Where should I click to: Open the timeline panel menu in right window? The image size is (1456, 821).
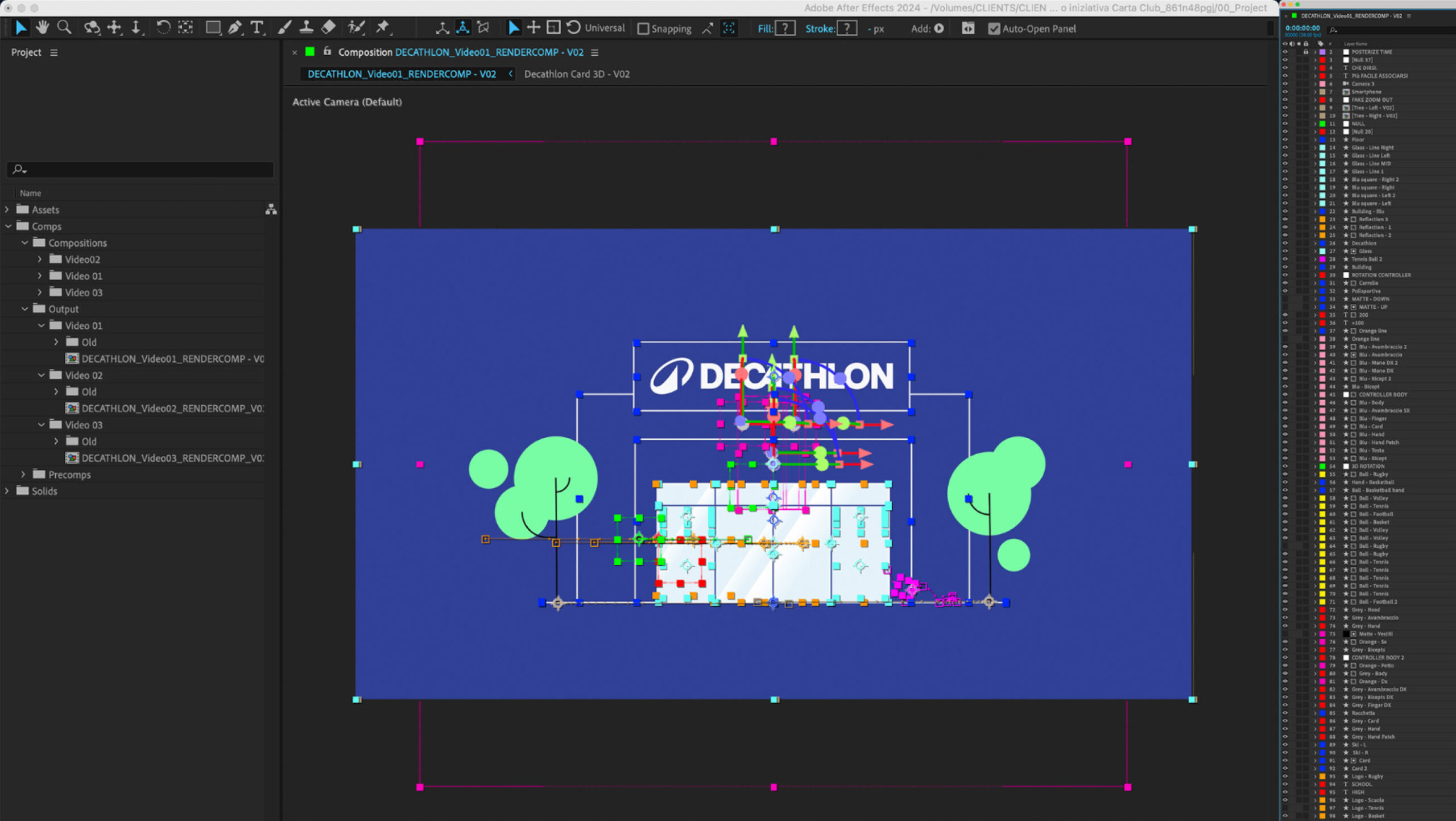click(1409, 16)
